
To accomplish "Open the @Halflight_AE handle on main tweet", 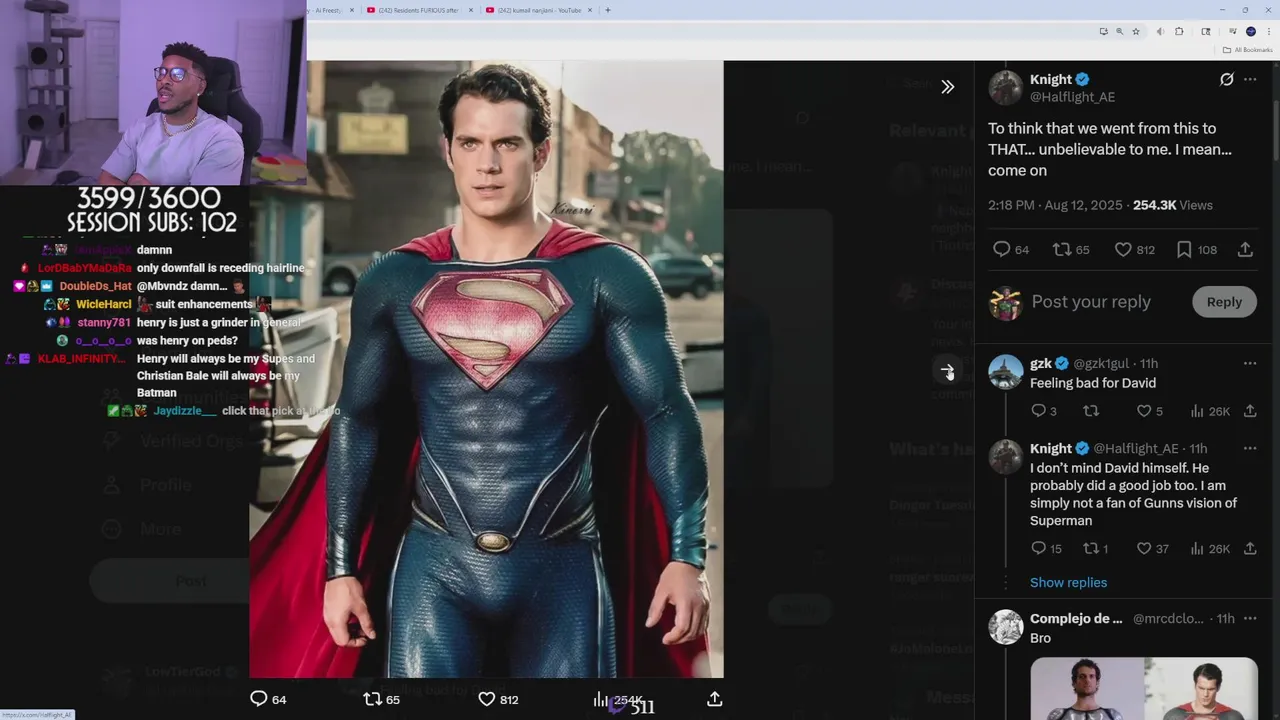I will tap(1072, 97).
